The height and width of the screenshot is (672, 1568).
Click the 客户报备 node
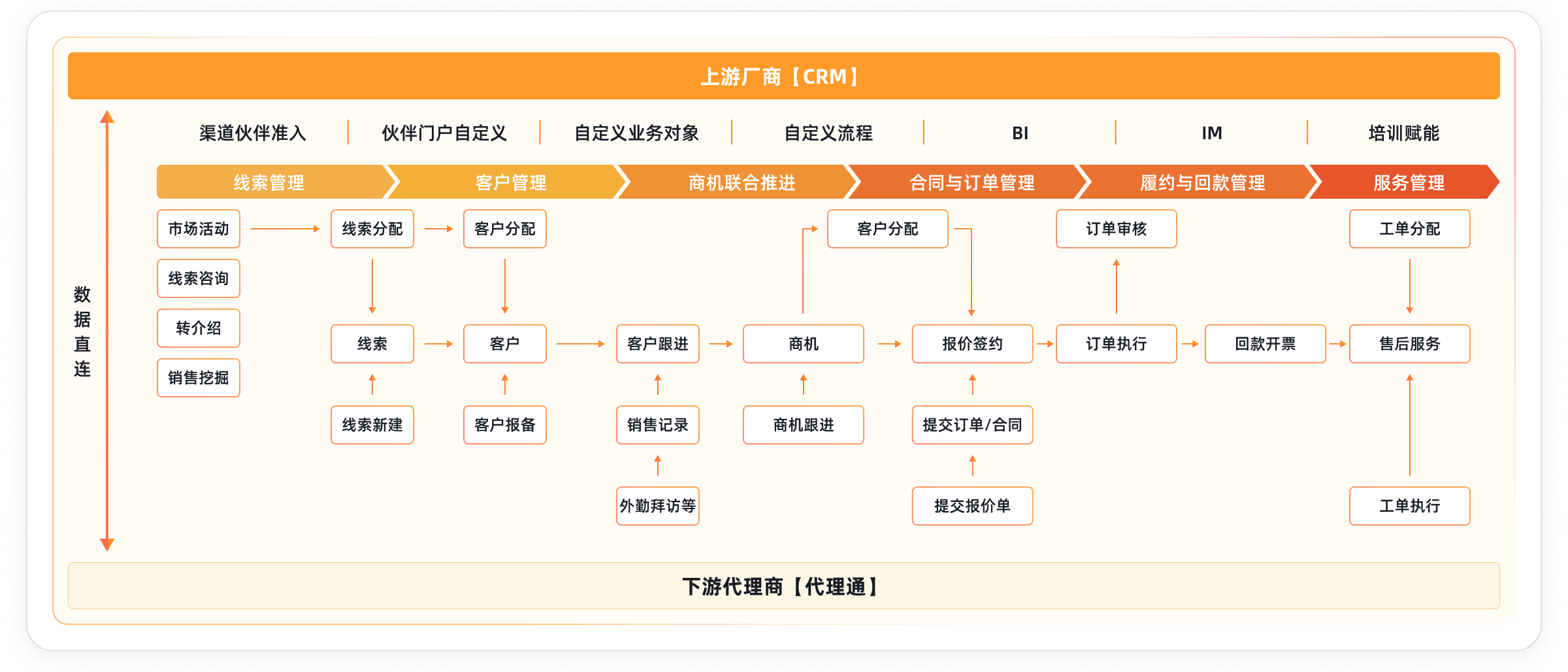(x=504, y=425)
